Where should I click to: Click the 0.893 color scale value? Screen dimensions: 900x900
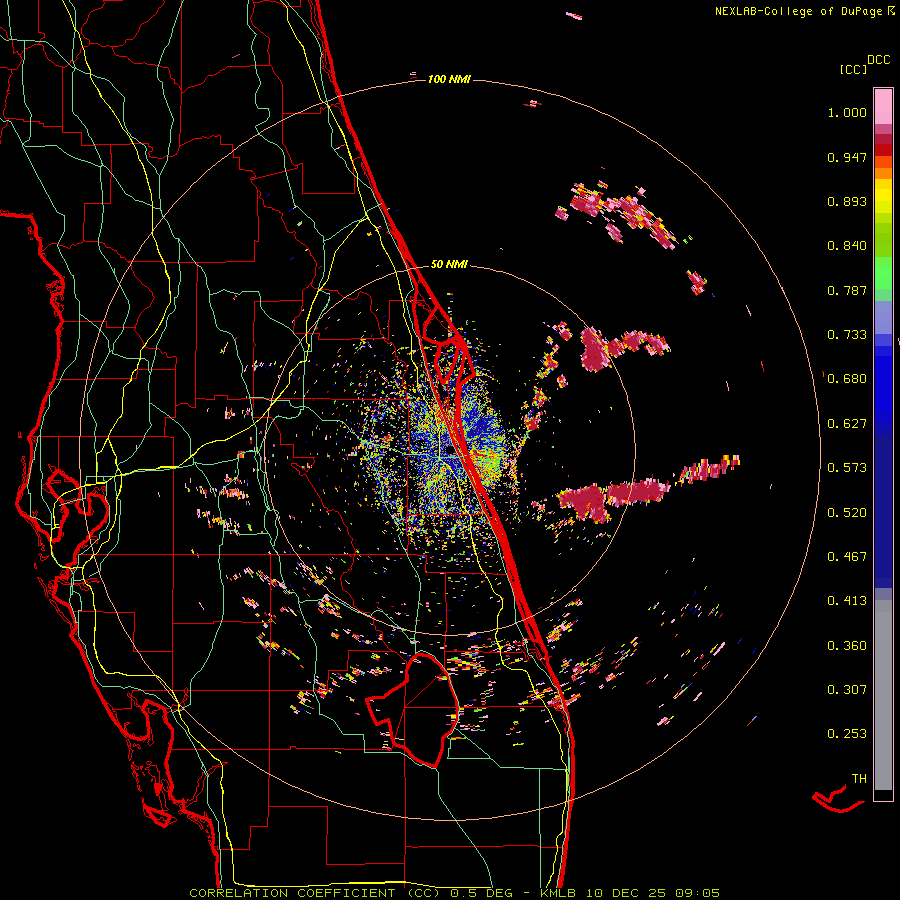[x=847, y=201]
